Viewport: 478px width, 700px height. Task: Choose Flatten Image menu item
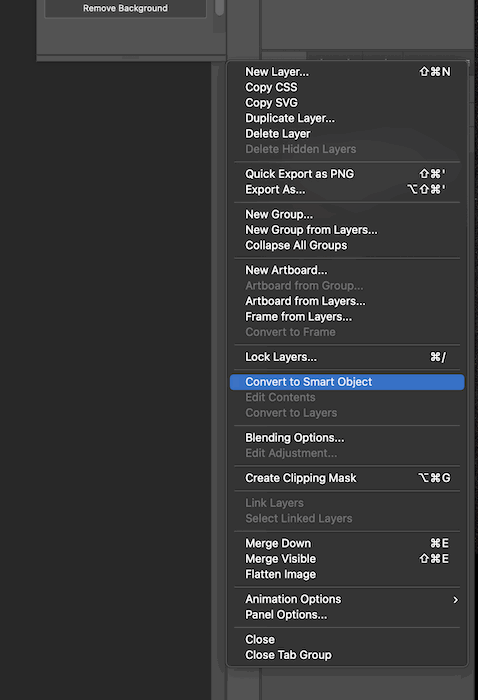coord(347,575)
